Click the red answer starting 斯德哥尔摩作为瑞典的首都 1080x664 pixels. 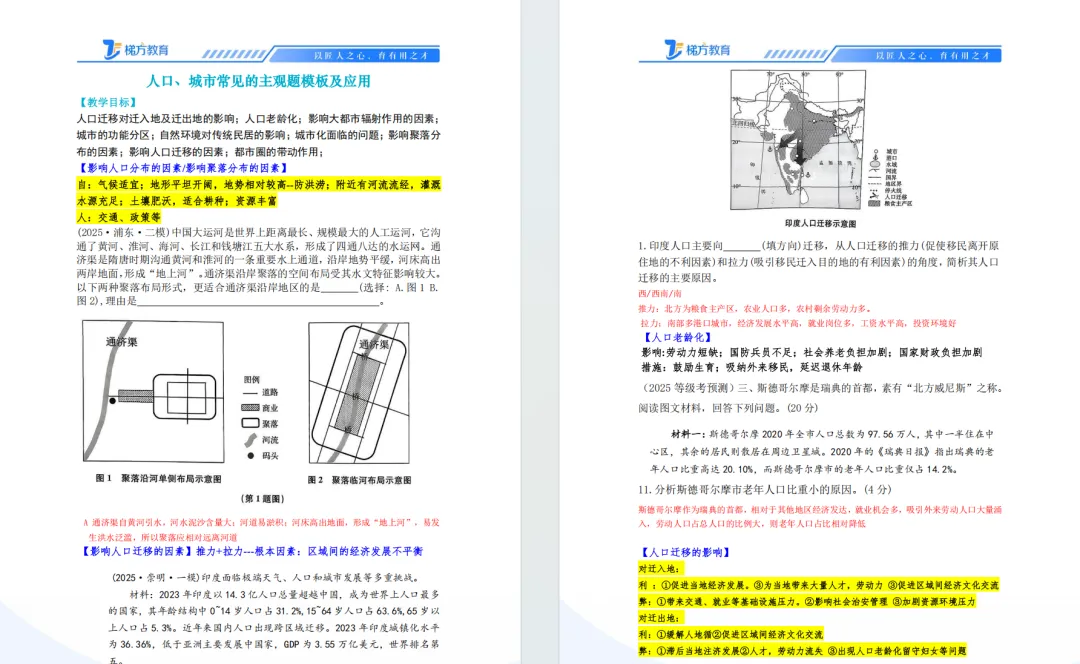pos(820,517)
